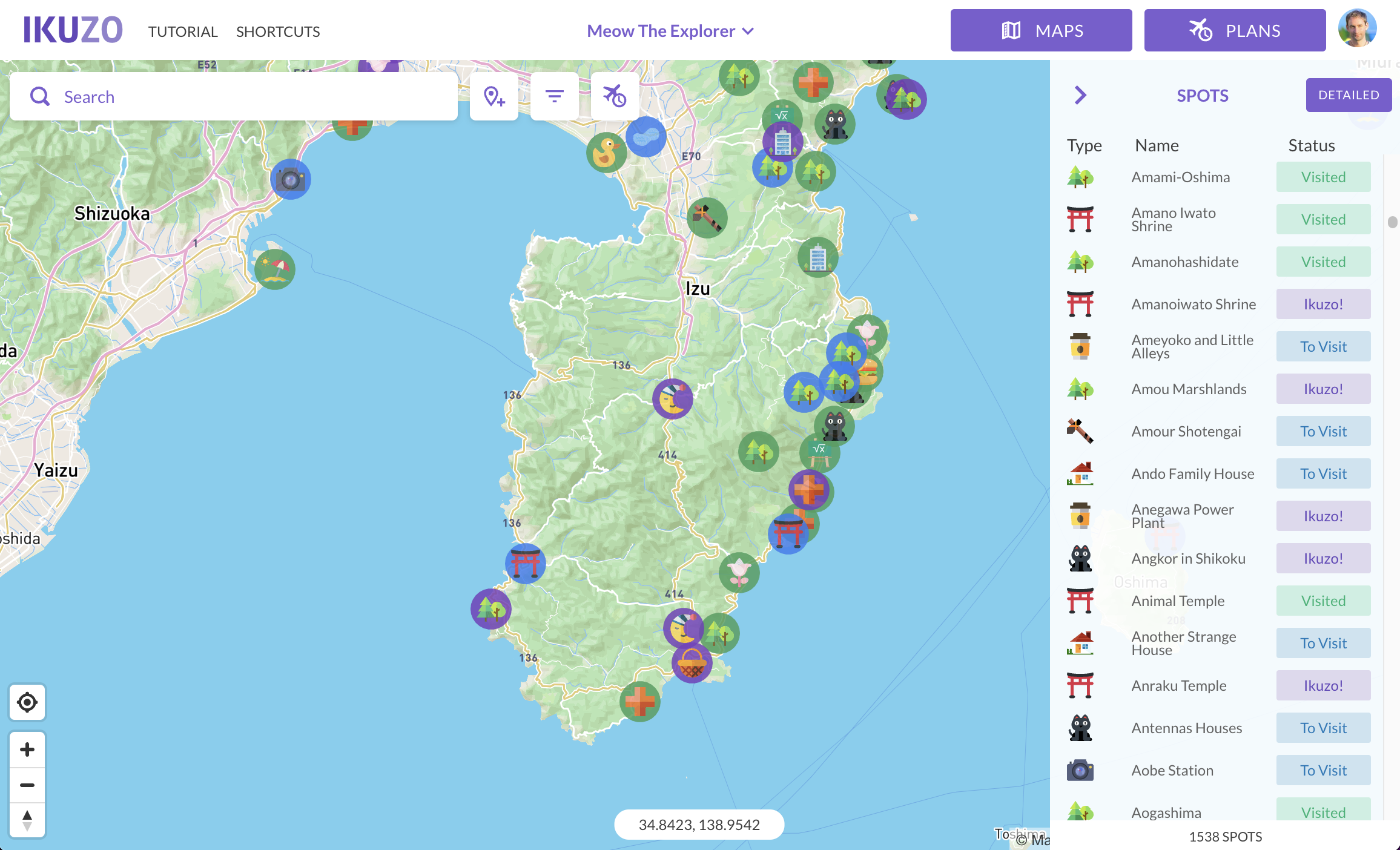This screenshot has width=1400, height=850.
Task: Zoom out with the minus button
Action: point(27,785)
